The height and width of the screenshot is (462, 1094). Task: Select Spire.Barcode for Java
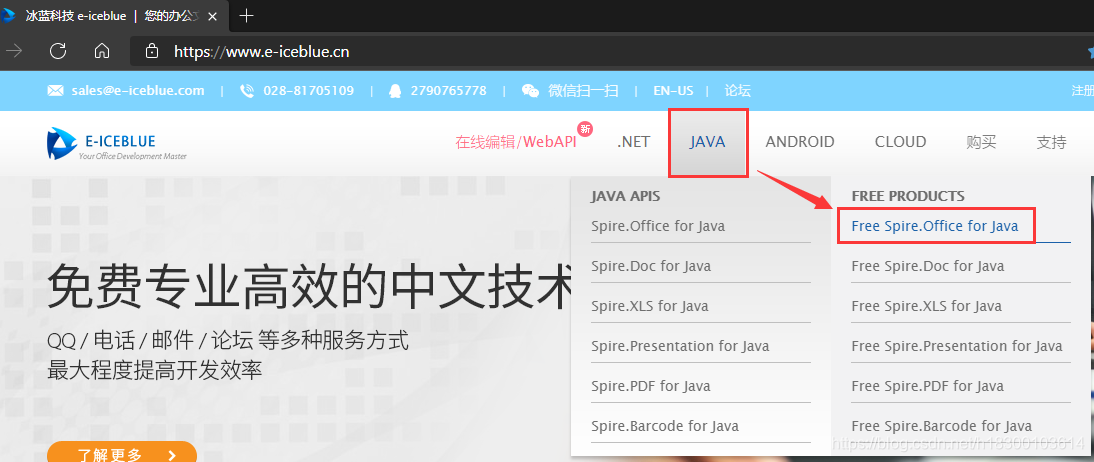click(665, 425)
